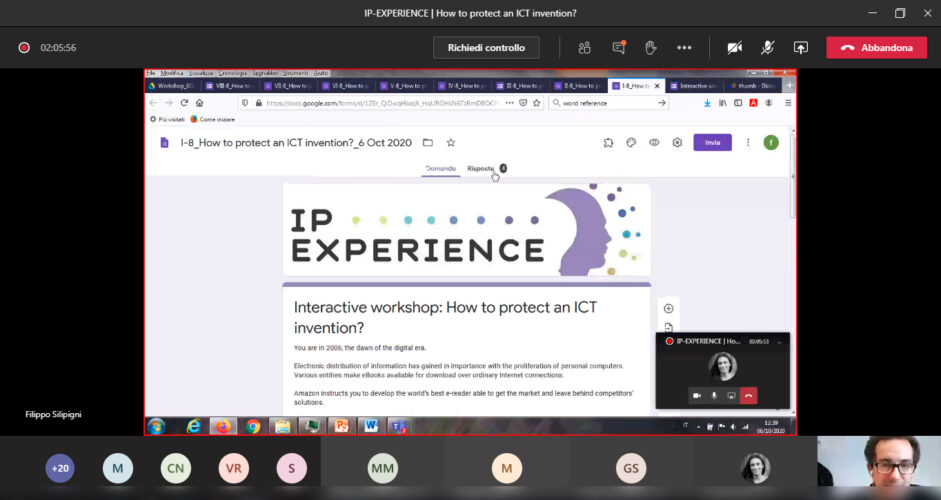Open the Firefox hamburger menu
Screen dimensions: 941x500
(x=788, y=103)
